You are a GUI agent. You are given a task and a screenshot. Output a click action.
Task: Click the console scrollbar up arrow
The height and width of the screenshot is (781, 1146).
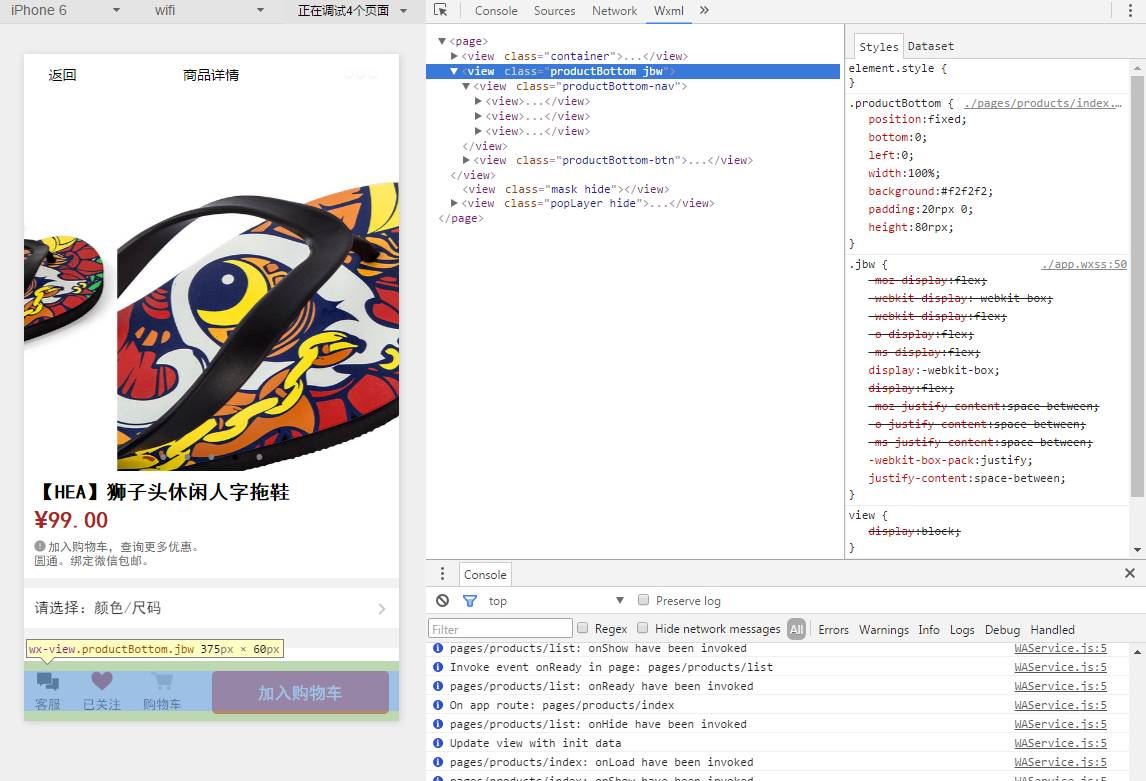(1137, 651)
